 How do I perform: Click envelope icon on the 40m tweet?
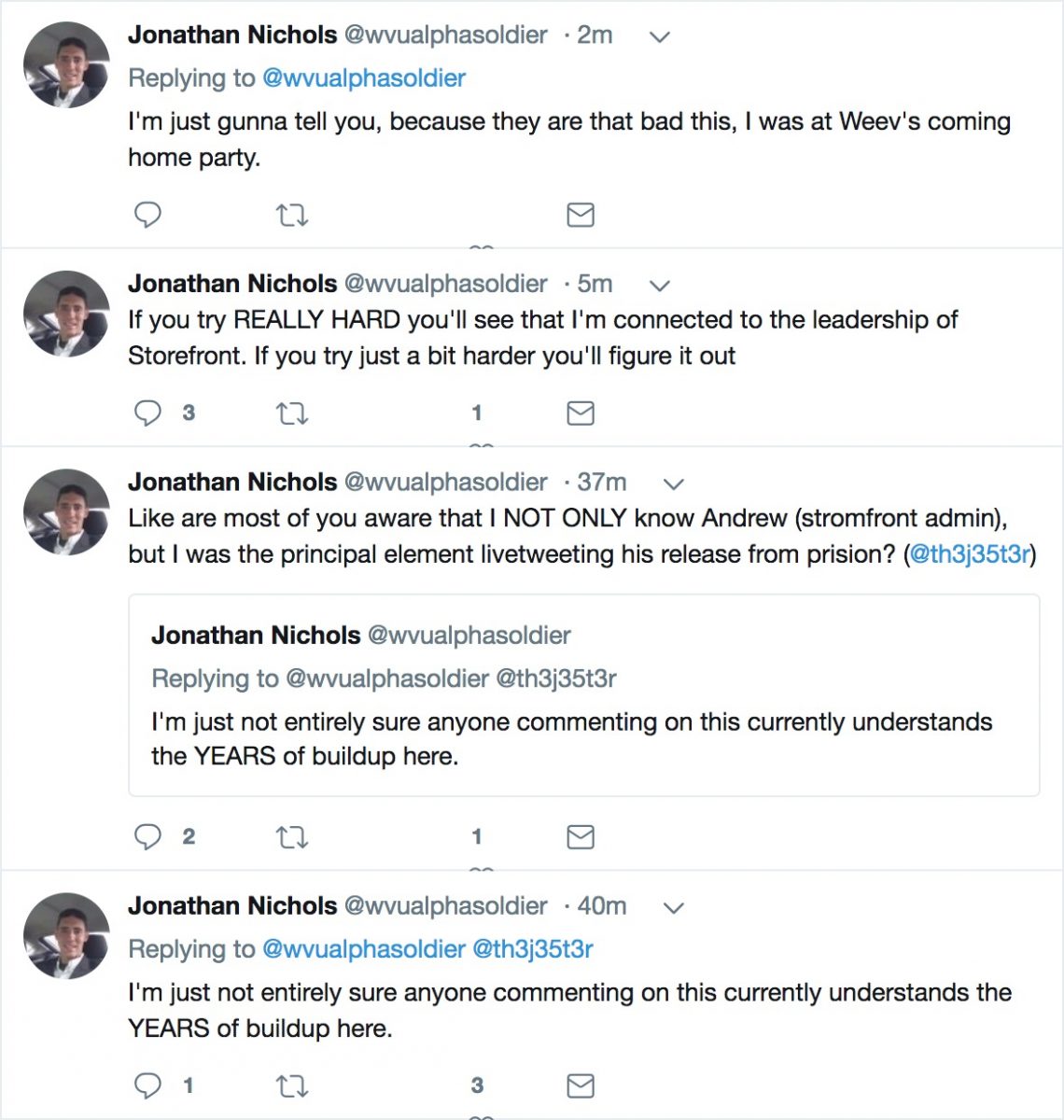click(x=581, y=1085)
